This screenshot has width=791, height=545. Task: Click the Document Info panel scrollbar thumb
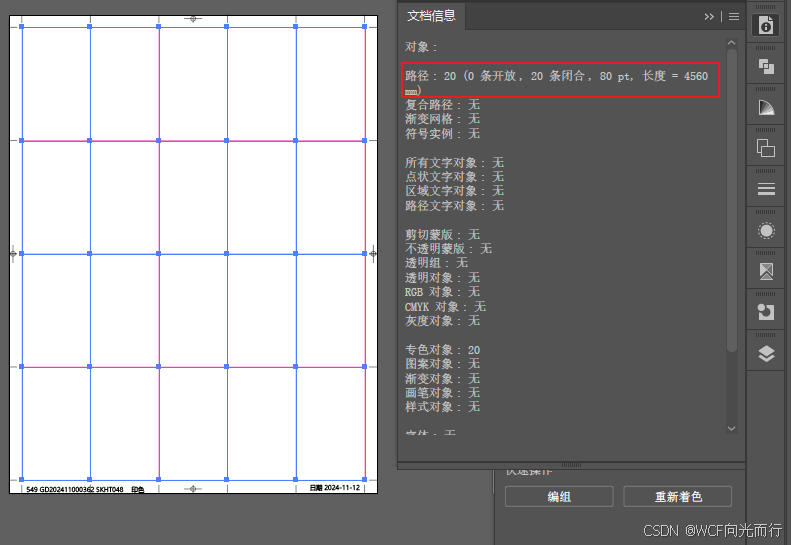click(x=731, y=200)
